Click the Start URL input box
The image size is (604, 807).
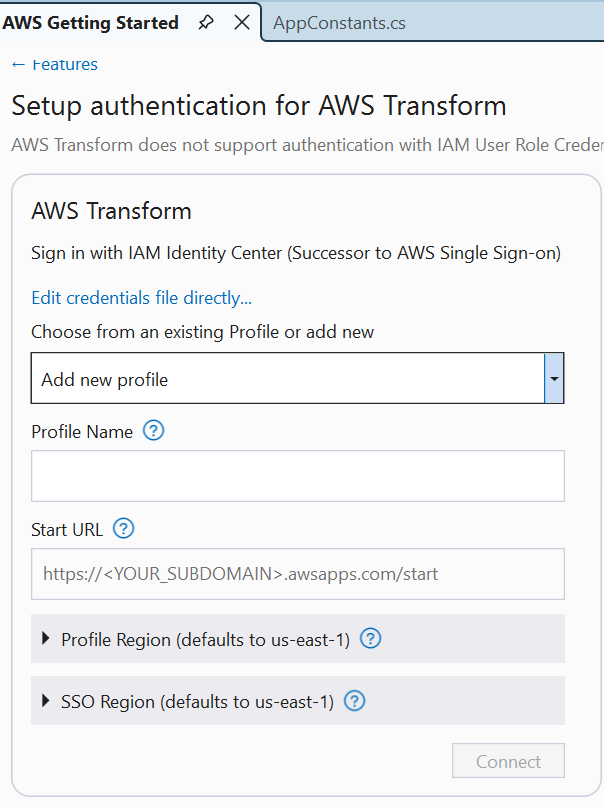tap(297, 574)
